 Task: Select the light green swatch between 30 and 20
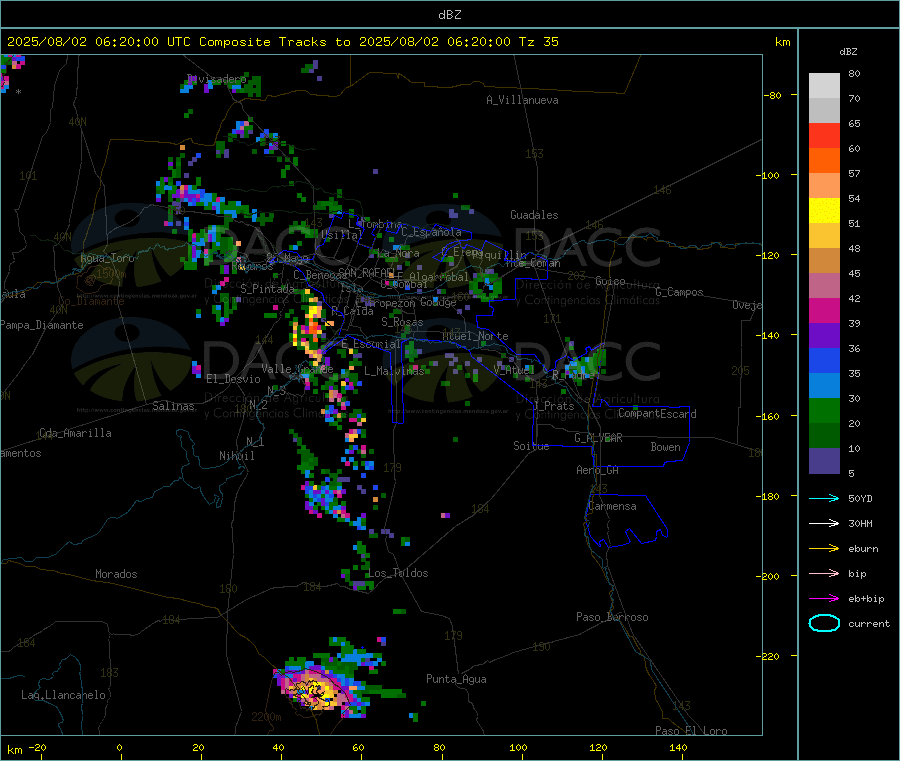click(x=824, y=410)
